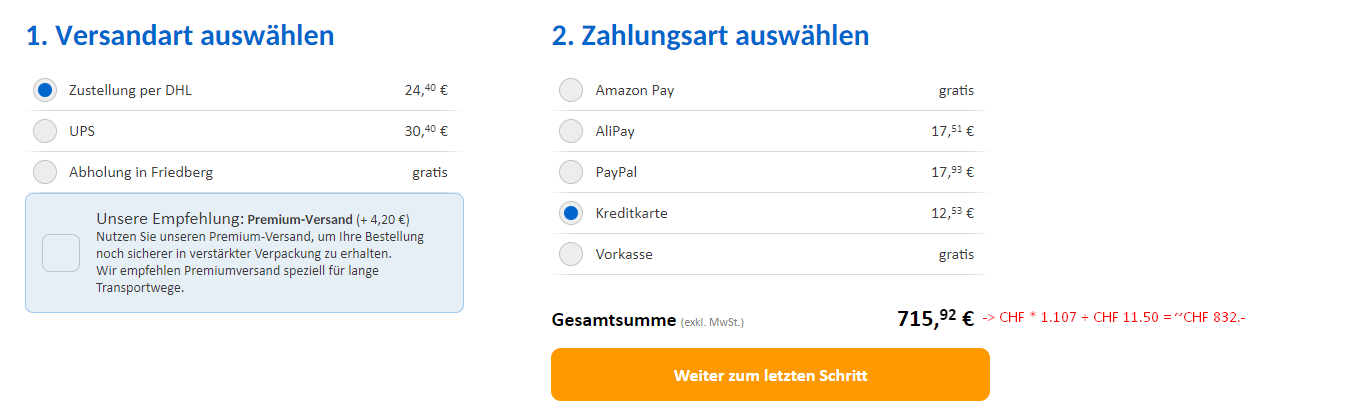Enable the Premium-Versand checkbox
This screenshot has width=1361, height=414.
60,253
